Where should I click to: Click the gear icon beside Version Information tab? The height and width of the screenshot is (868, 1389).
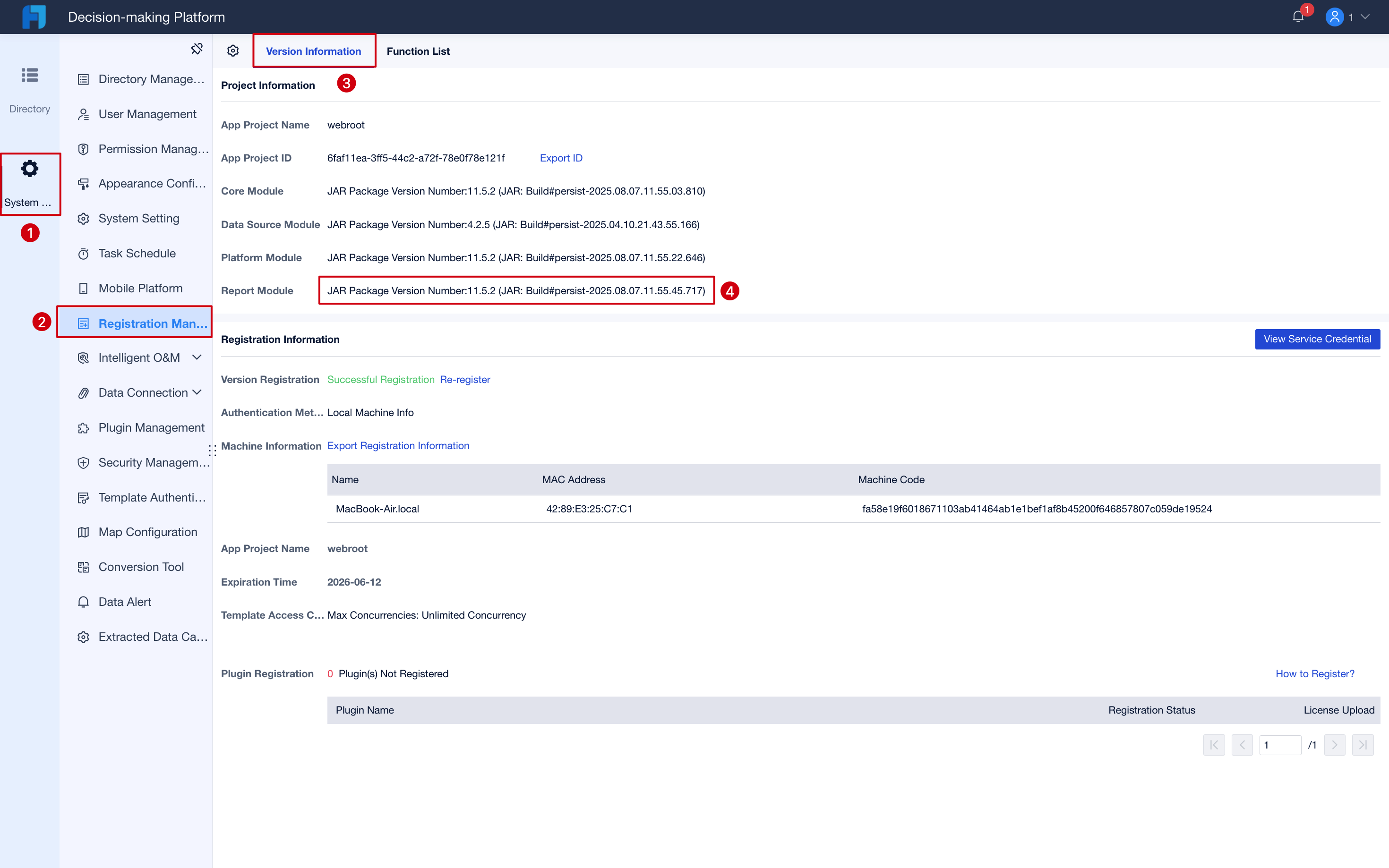(232, 51)
